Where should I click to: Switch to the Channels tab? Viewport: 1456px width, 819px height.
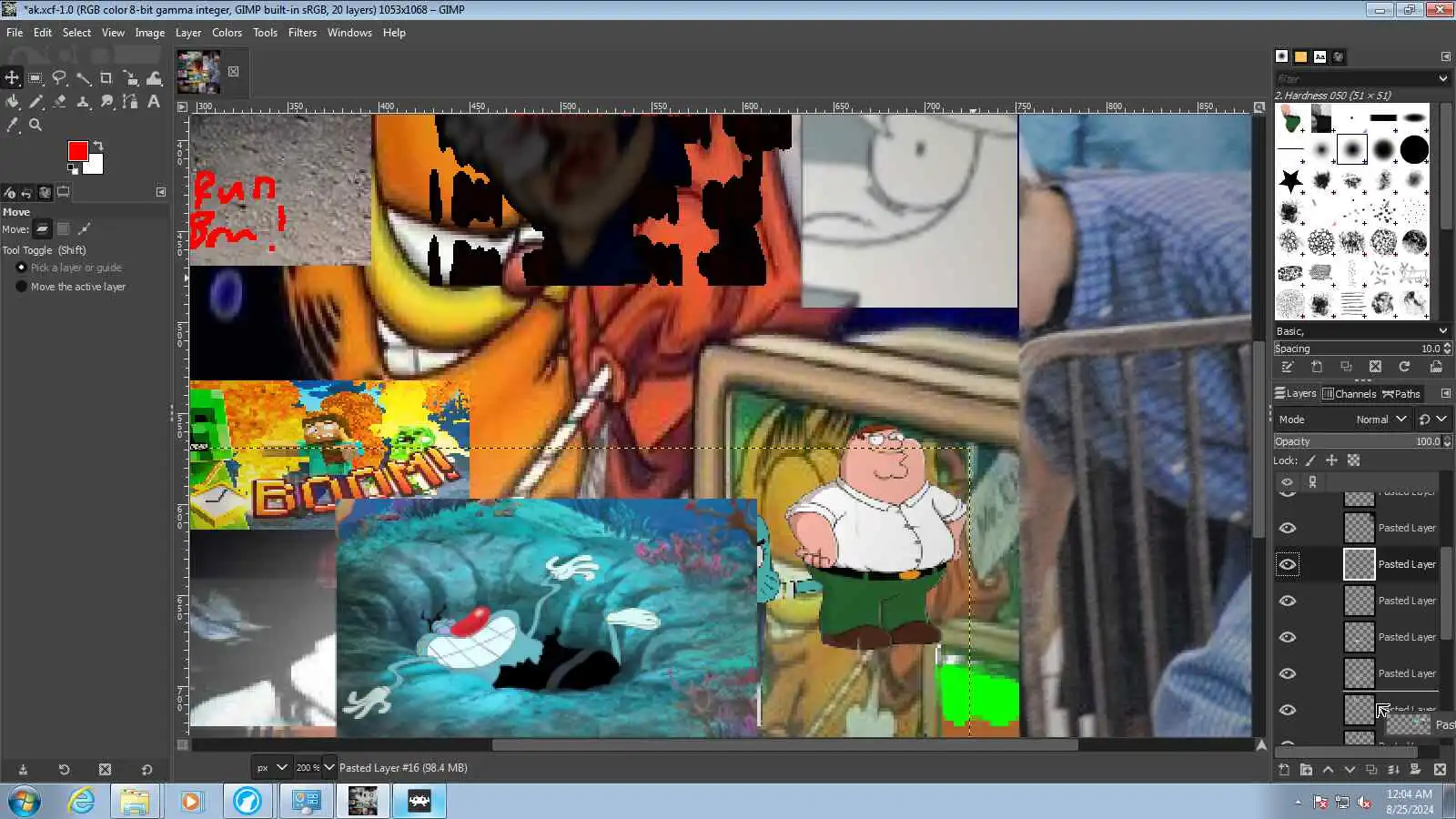click(x=1349, y=394)
